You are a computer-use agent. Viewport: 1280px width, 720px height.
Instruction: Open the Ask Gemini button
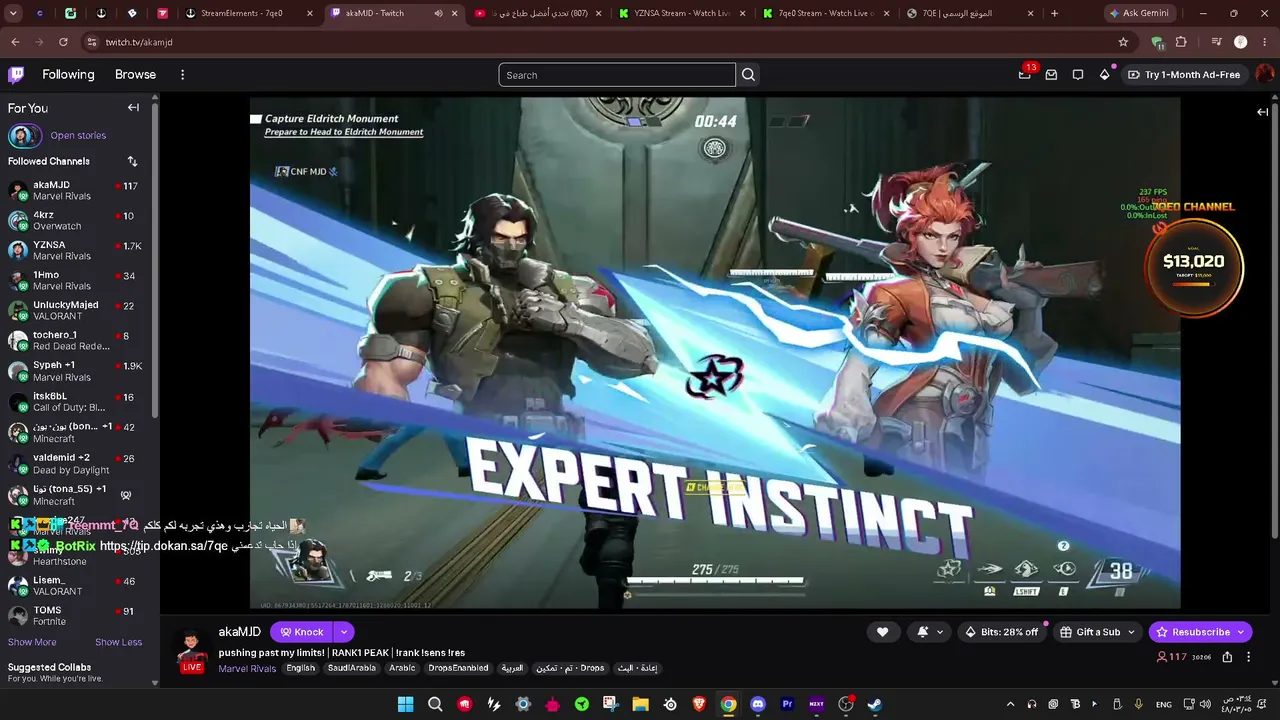pyautogui.click(x=1139, y=13)
